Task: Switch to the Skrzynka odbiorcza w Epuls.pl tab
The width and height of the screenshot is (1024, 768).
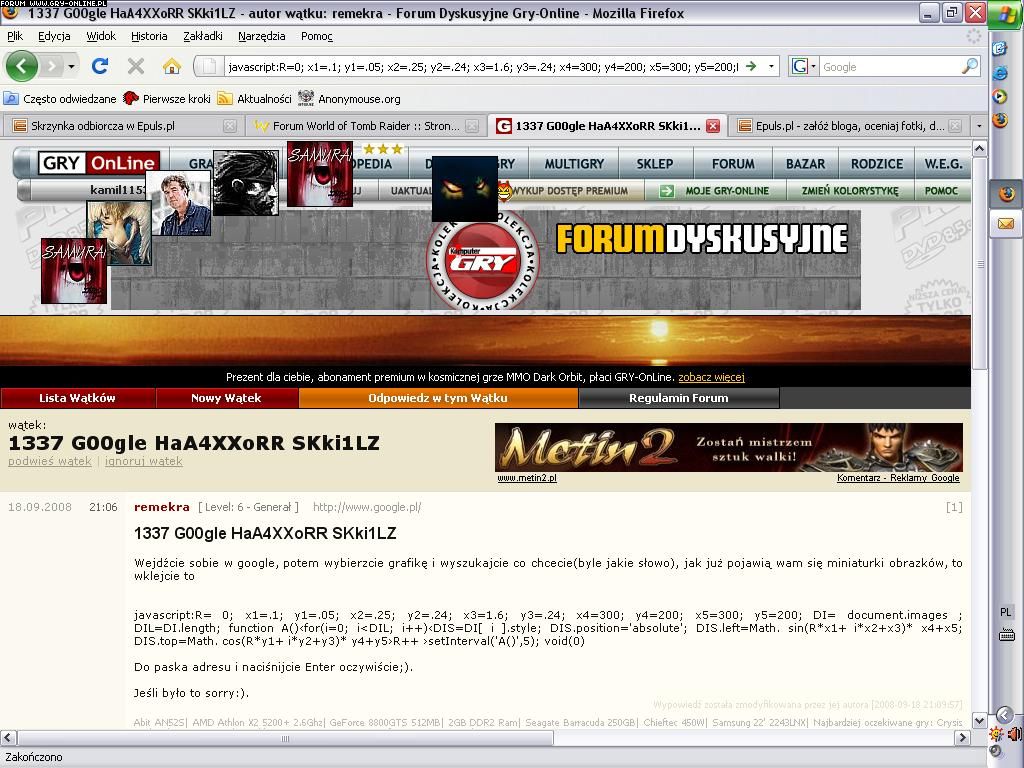Action: pyautogui.click(x=122, y=125)
